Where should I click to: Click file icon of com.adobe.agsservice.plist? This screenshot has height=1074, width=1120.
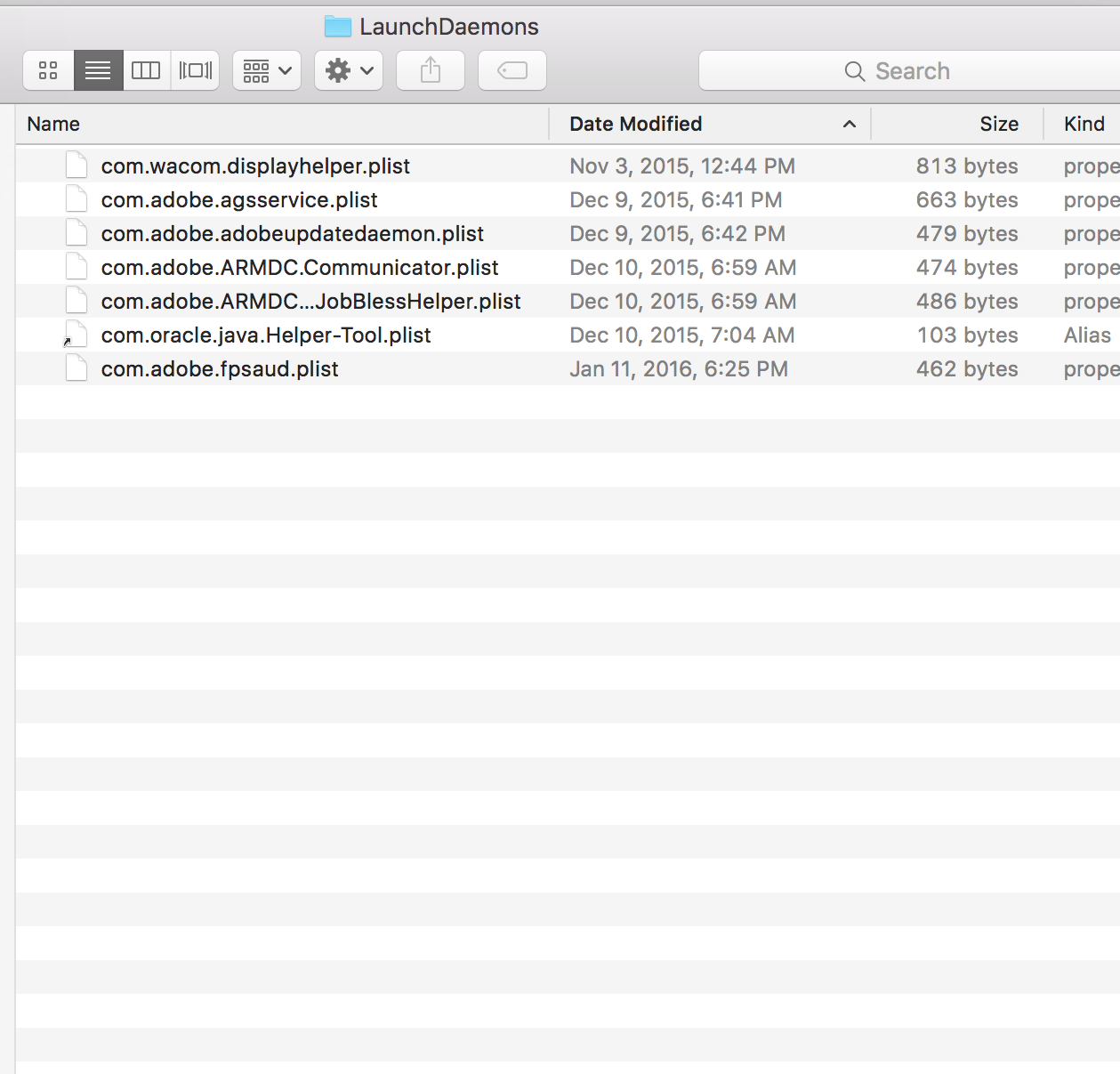[x=77, y=199]
